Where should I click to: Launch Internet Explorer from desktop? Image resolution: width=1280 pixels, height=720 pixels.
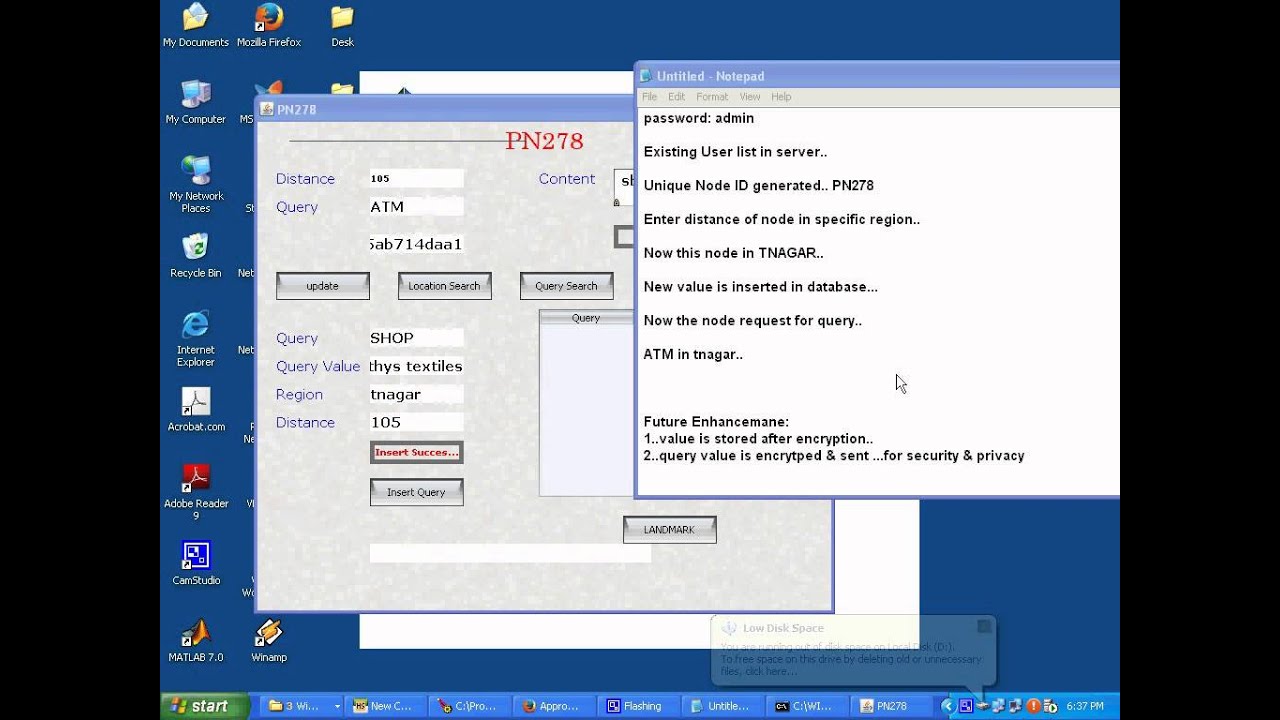click(x=196, y=339)
